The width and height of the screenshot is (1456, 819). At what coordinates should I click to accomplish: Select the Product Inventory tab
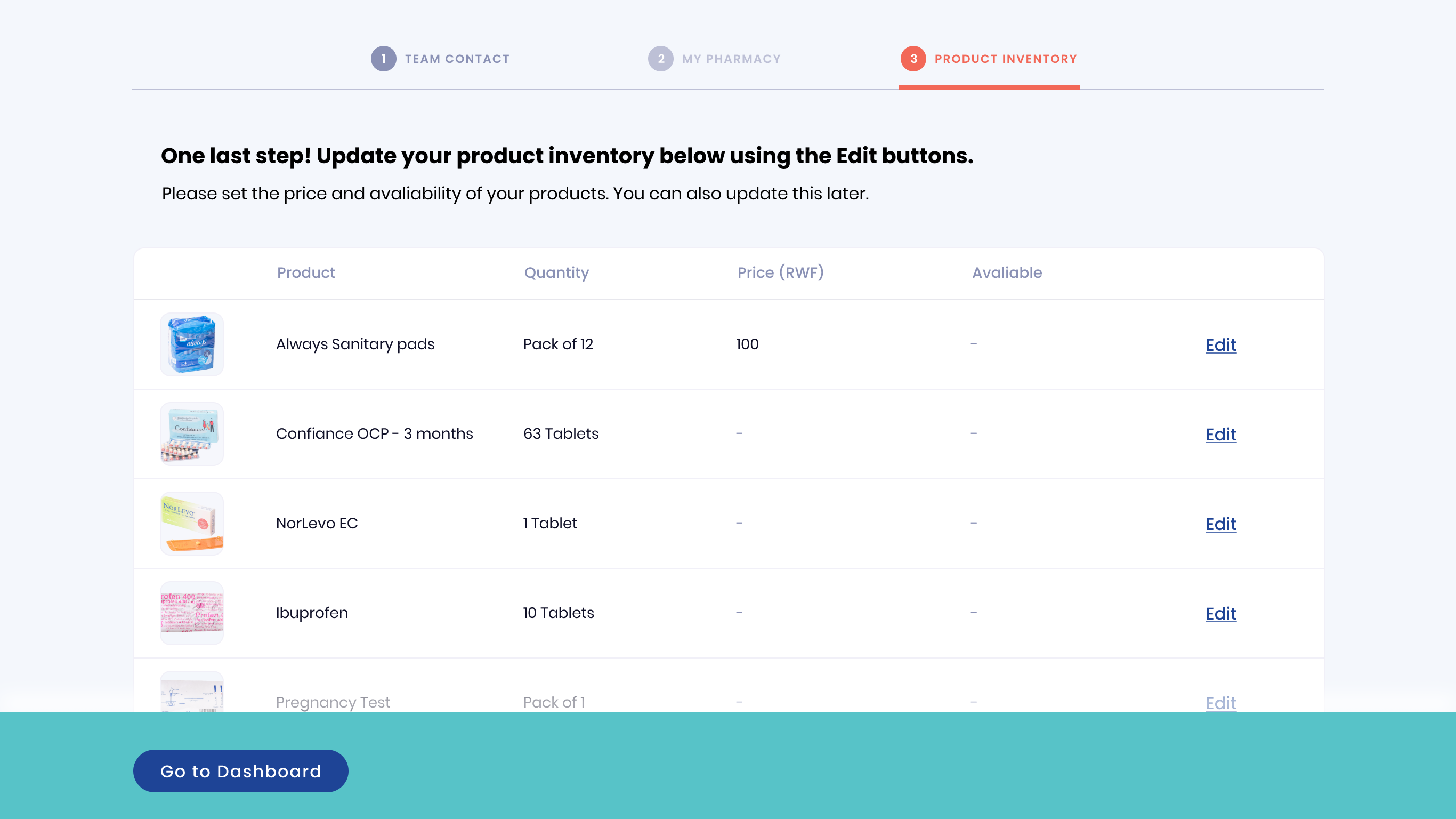(1006, 59)
